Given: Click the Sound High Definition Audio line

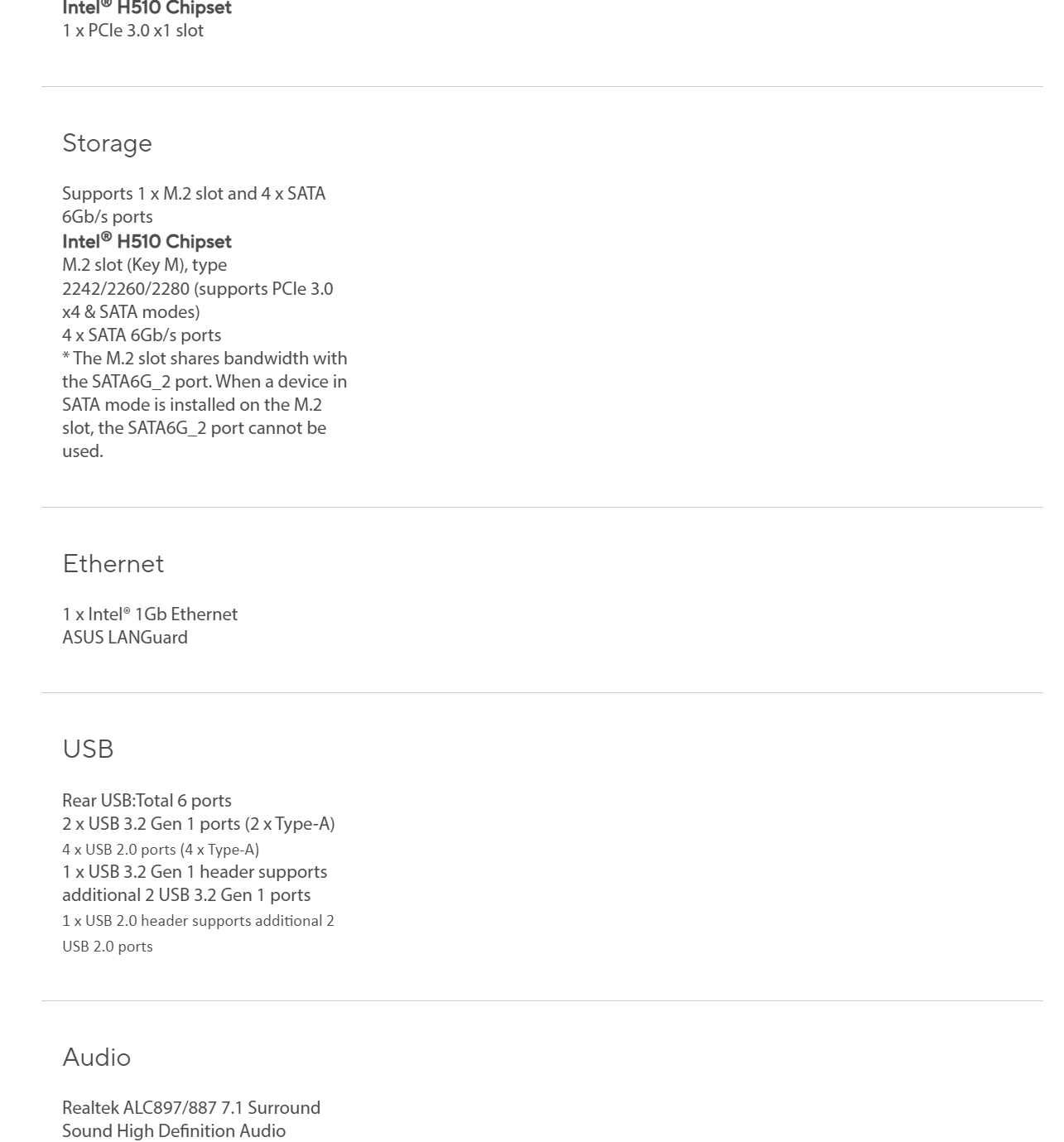Looking at the screenshot, I should point(174,1130).
